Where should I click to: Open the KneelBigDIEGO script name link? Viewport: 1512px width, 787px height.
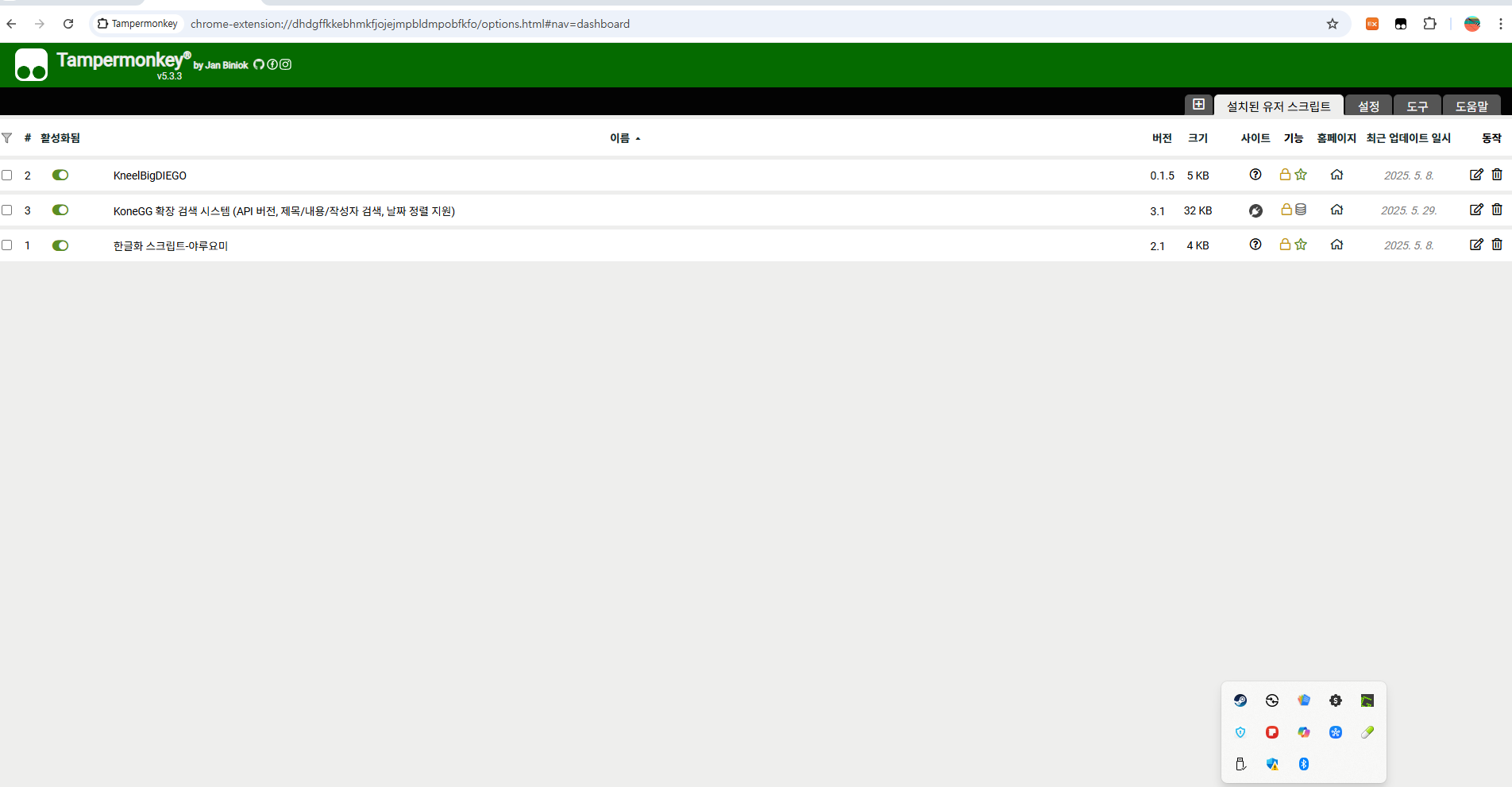point(150,176)
